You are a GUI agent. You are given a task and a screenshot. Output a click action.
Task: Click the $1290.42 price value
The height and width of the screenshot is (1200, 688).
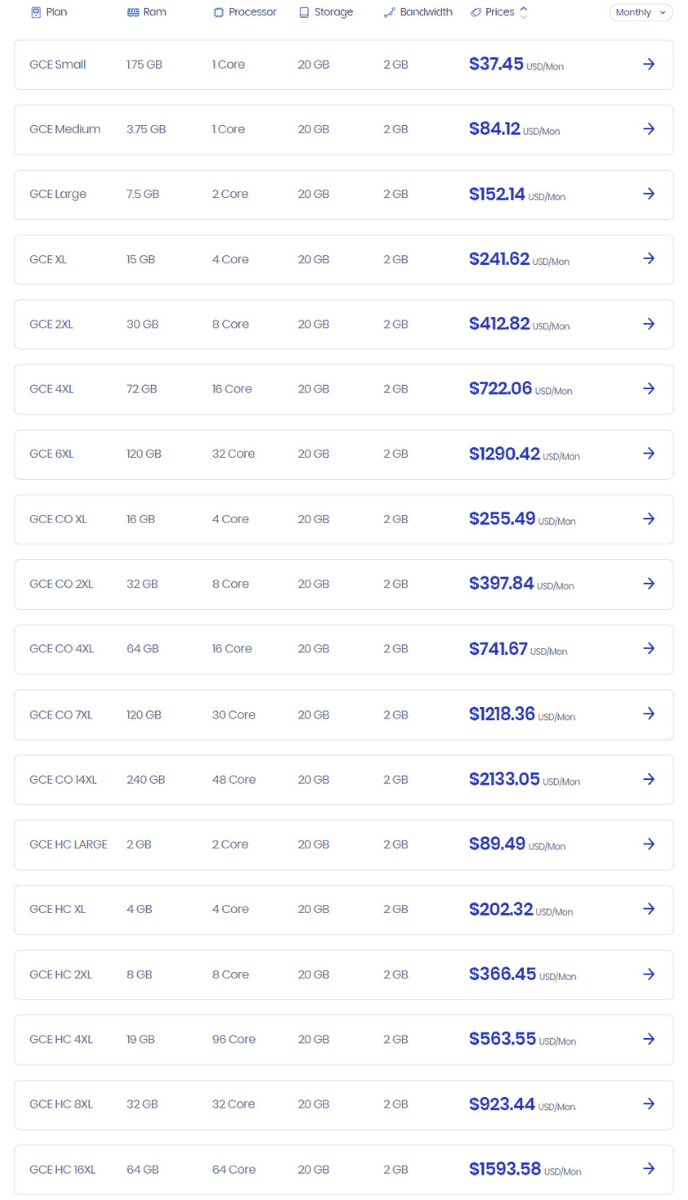coord(504,454)
